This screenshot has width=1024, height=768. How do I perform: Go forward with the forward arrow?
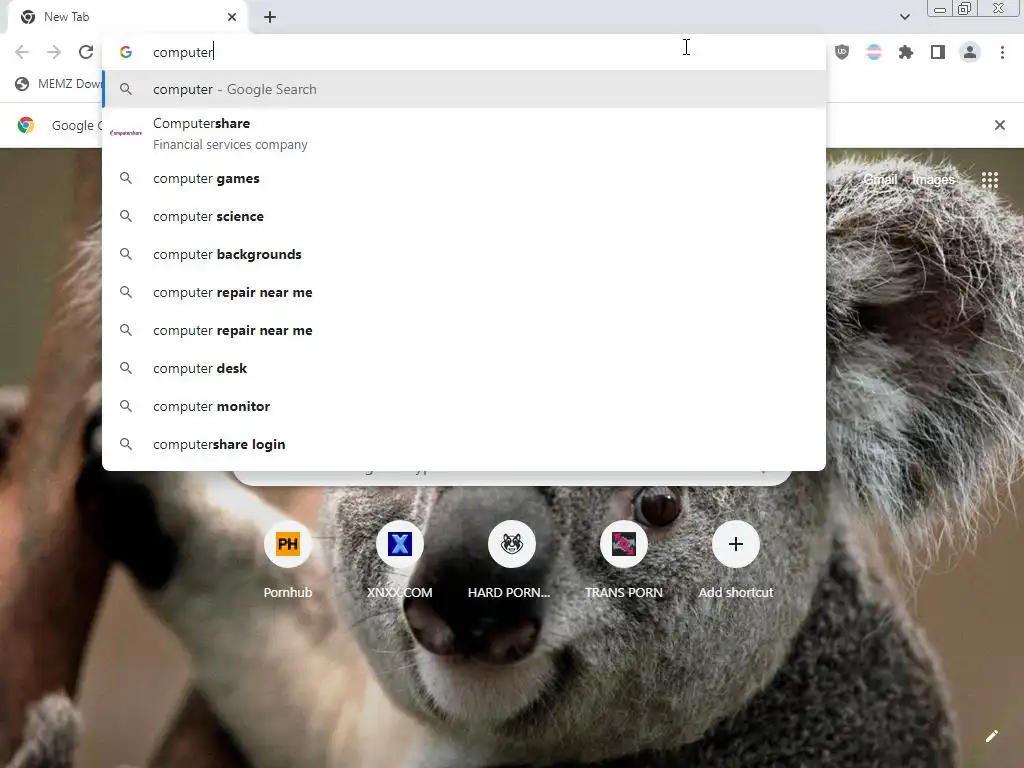(x=54, y=52)
